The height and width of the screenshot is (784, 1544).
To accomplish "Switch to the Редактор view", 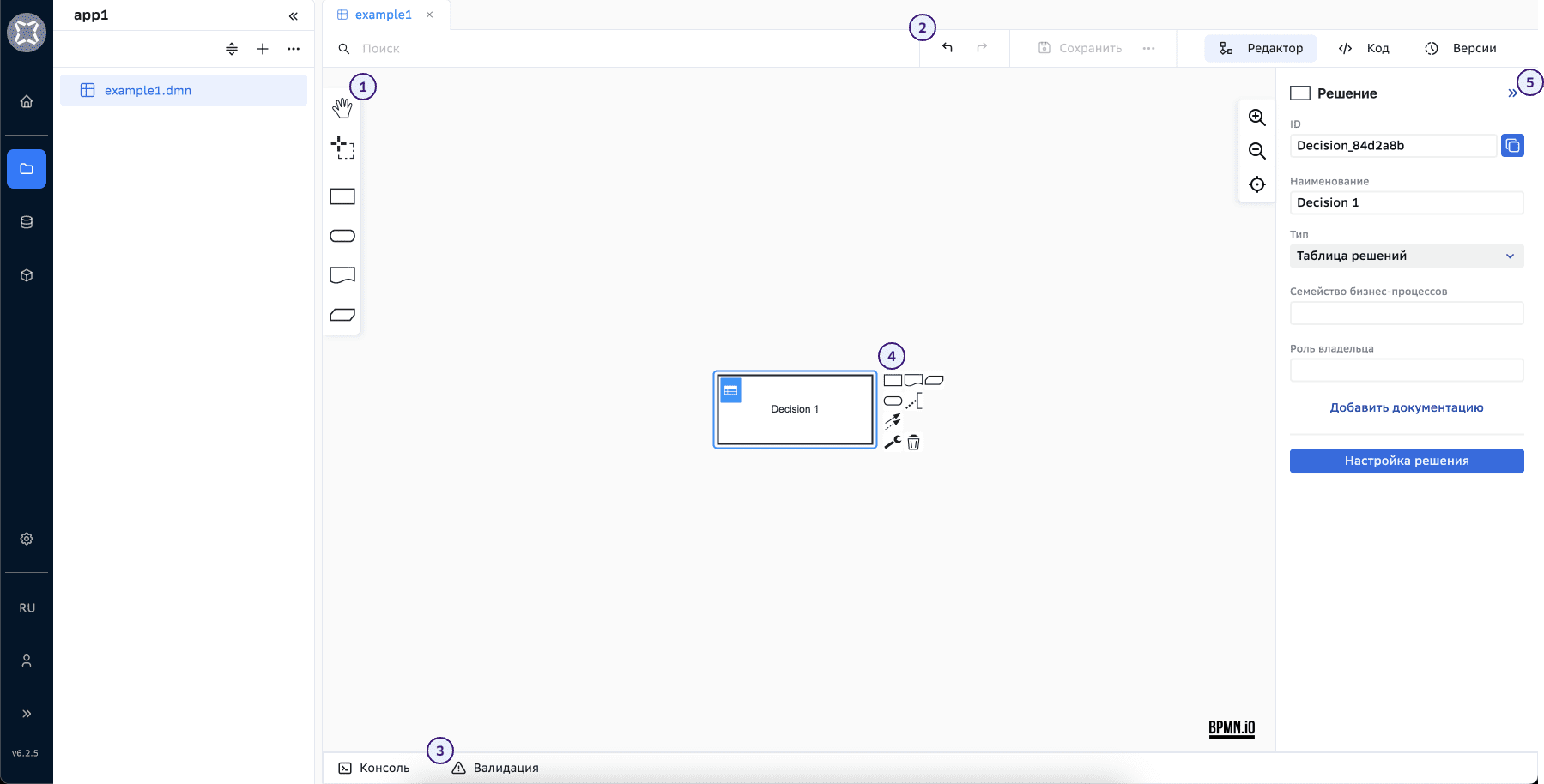I will (x=1261, y=48).
